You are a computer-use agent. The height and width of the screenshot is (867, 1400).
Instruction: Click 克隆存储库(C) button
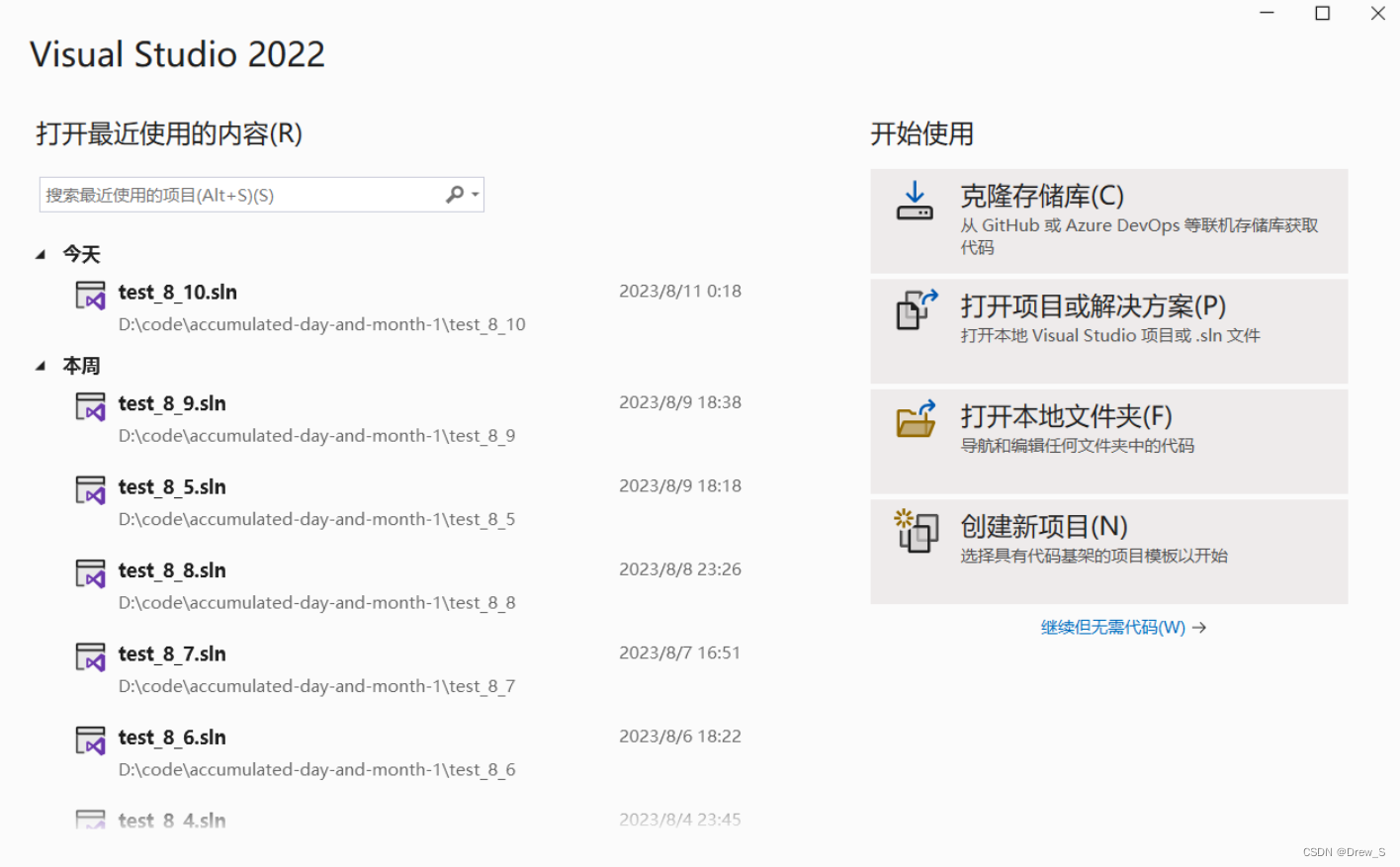coord(1109,221)
